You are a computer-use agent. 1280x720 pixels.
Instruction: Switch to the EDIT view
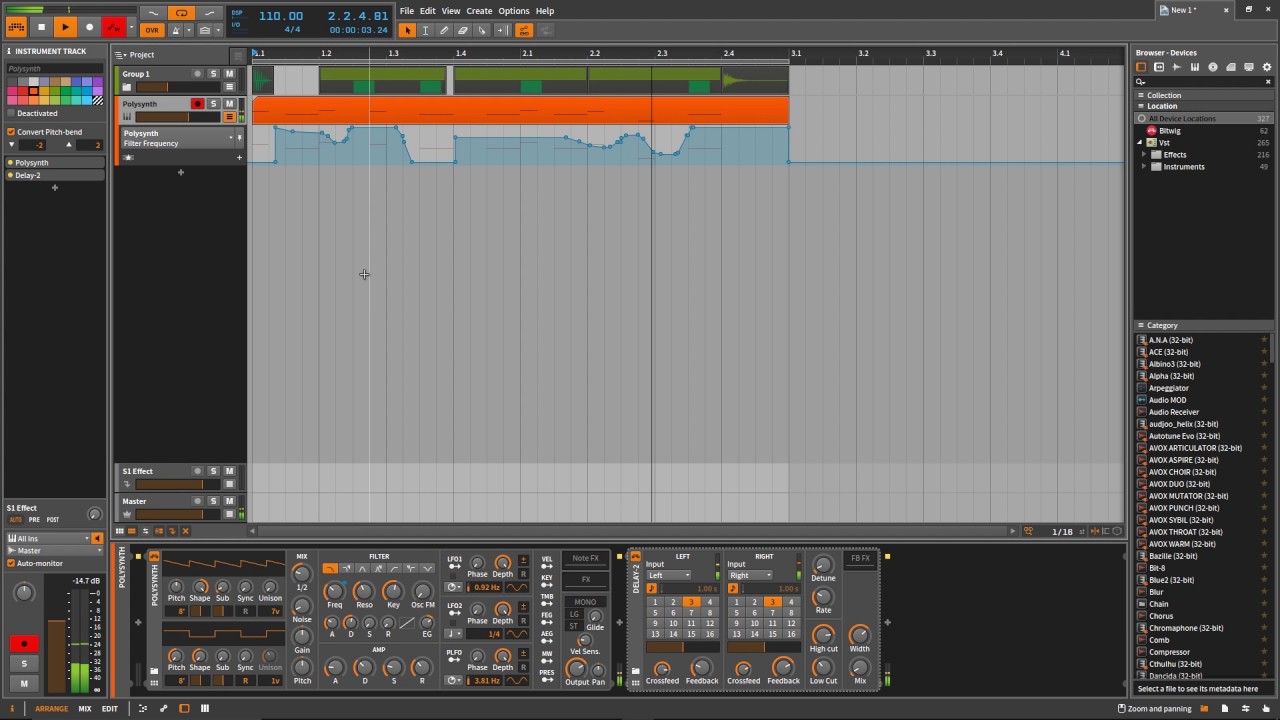coord(109,709)
